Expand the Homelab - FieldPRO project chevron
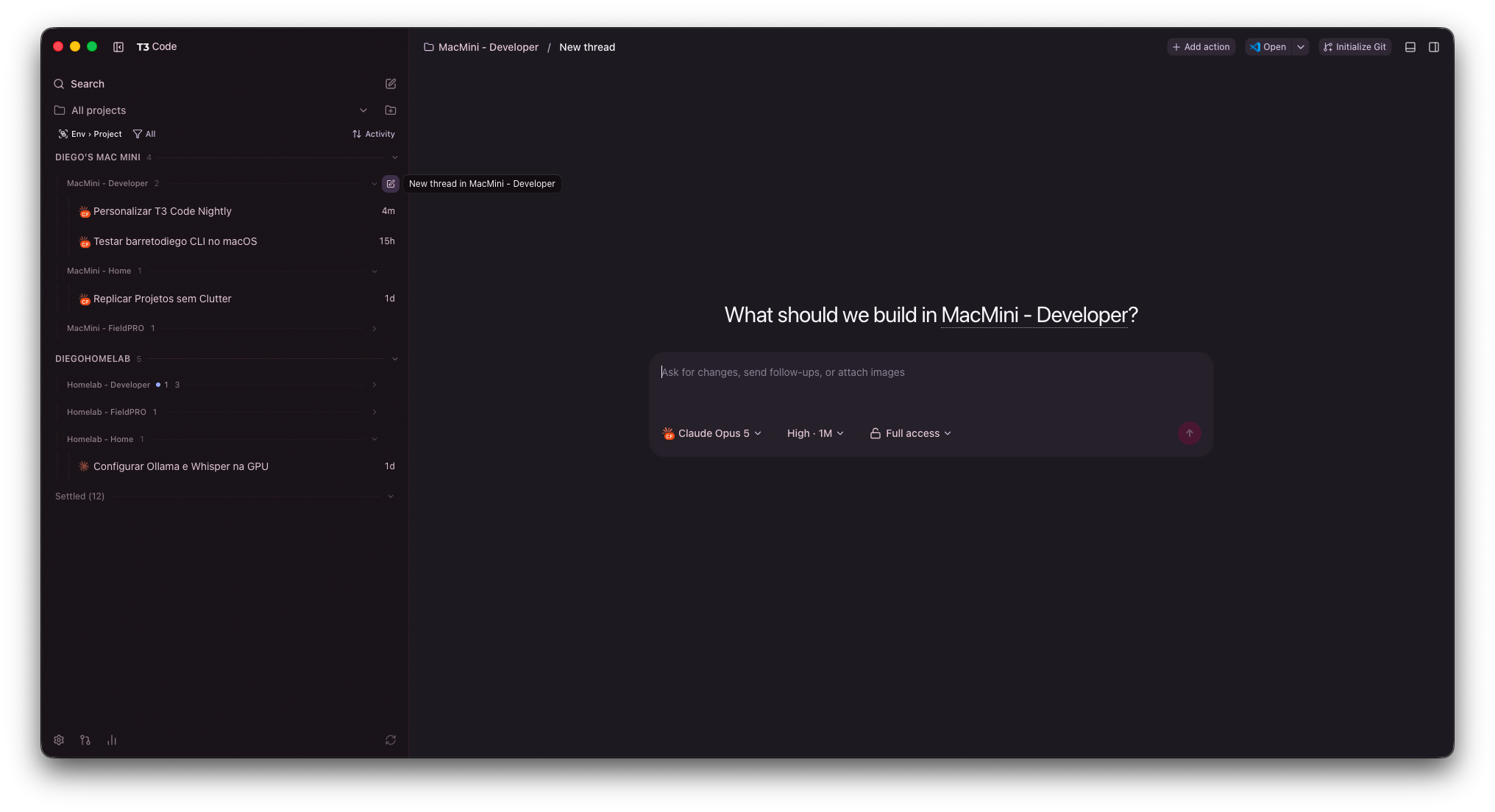 coord(374,412)
